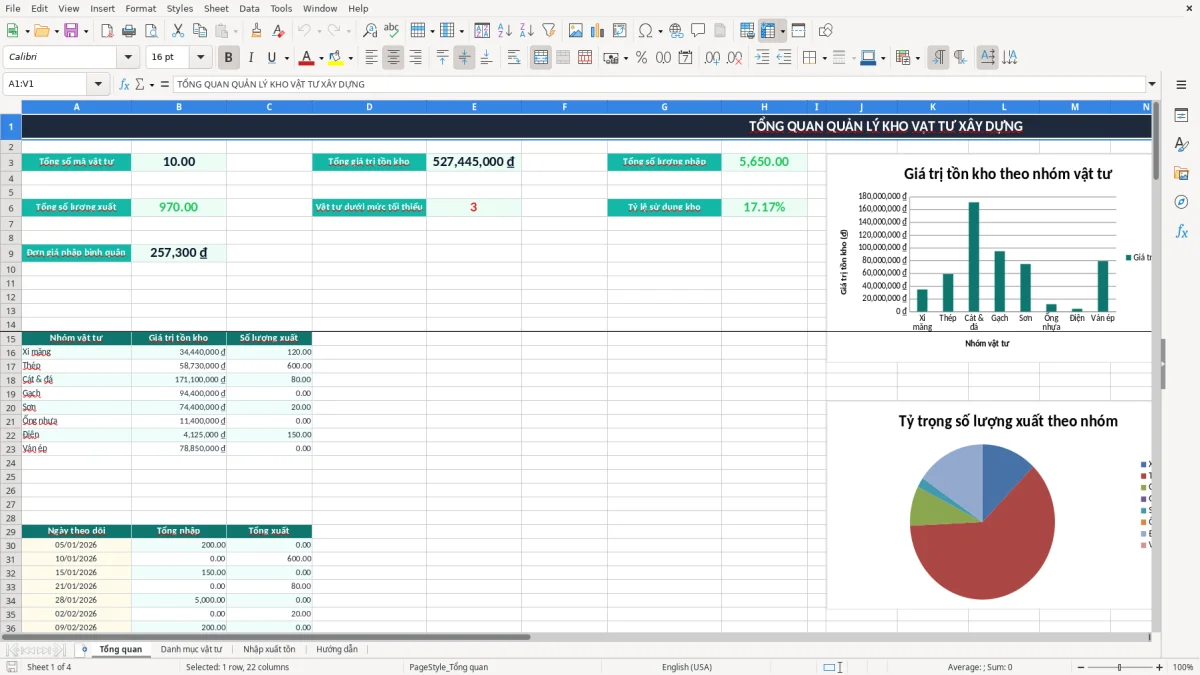
Task: Click Sort Descending icon
Action: (x=527, y=31)
